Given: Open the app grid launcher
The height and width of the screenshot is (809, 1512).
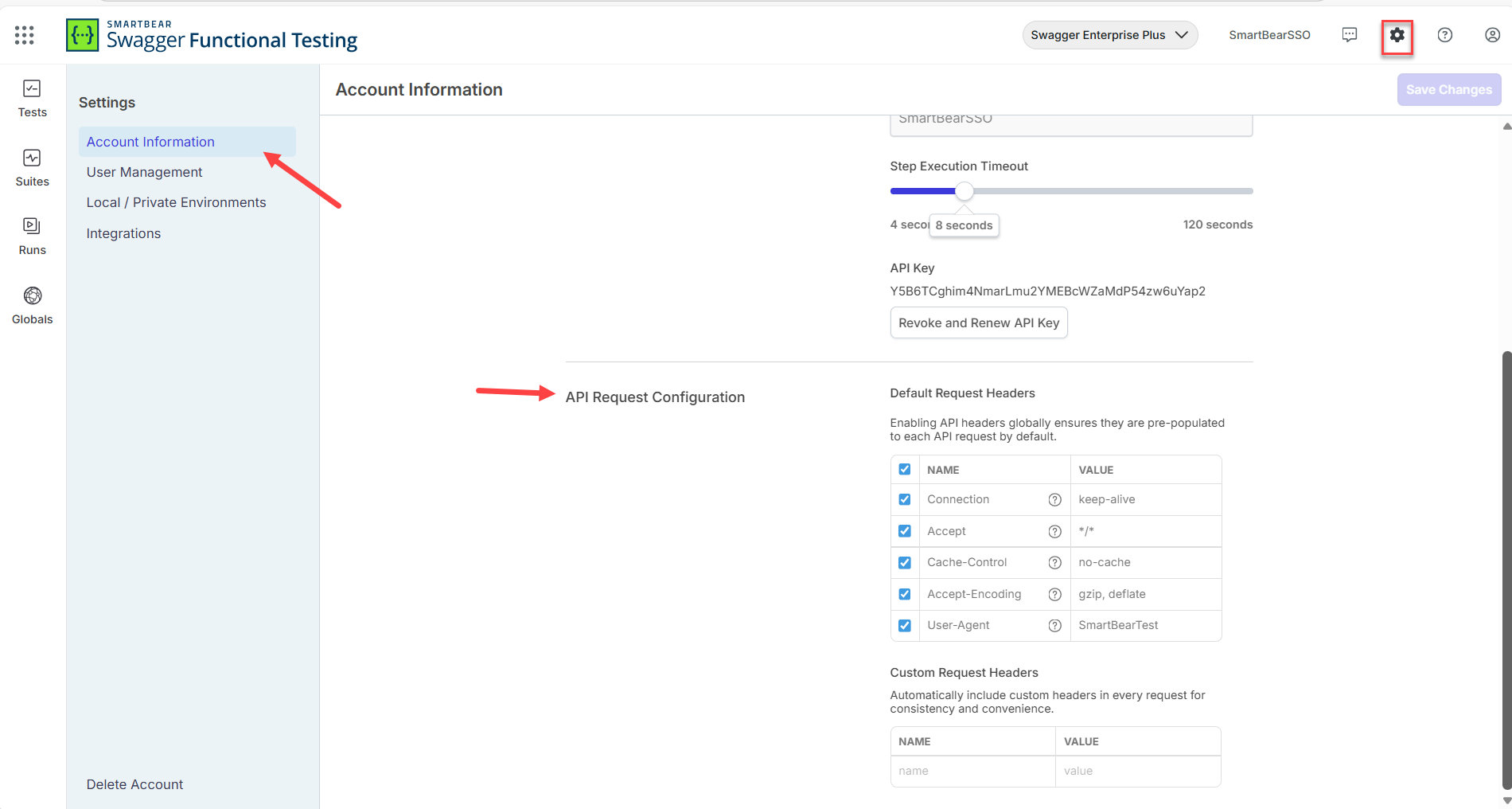Looking at the screenshot, I should click(x=24, y=34).
